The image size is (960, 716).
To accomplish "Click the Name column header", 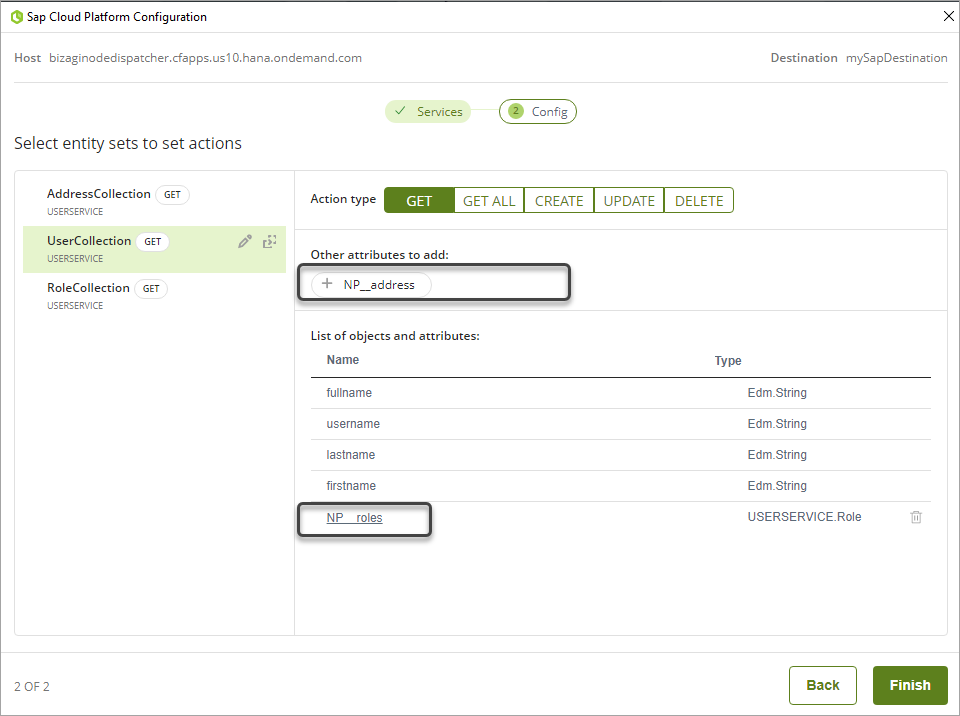I will point(343,360).
